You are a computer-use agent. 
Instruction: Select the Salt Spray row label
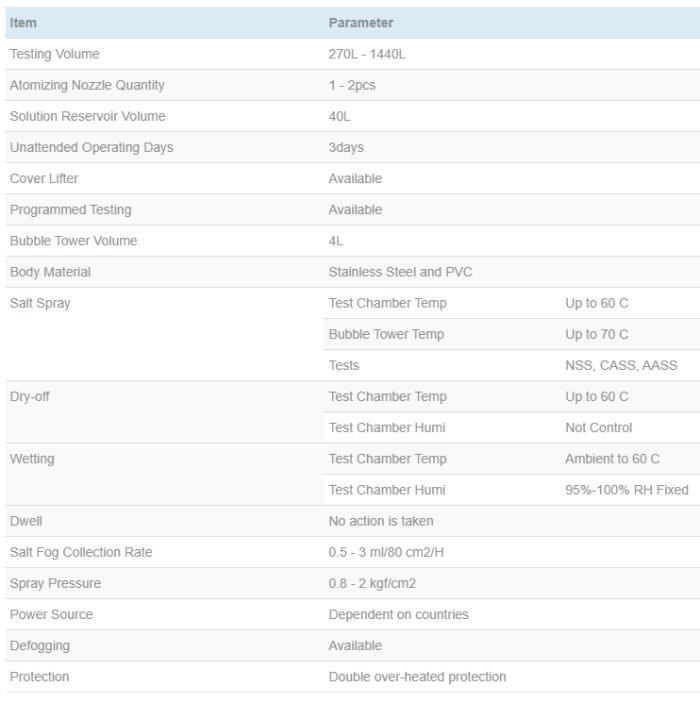pyautogui.click(x=40, y=302)
